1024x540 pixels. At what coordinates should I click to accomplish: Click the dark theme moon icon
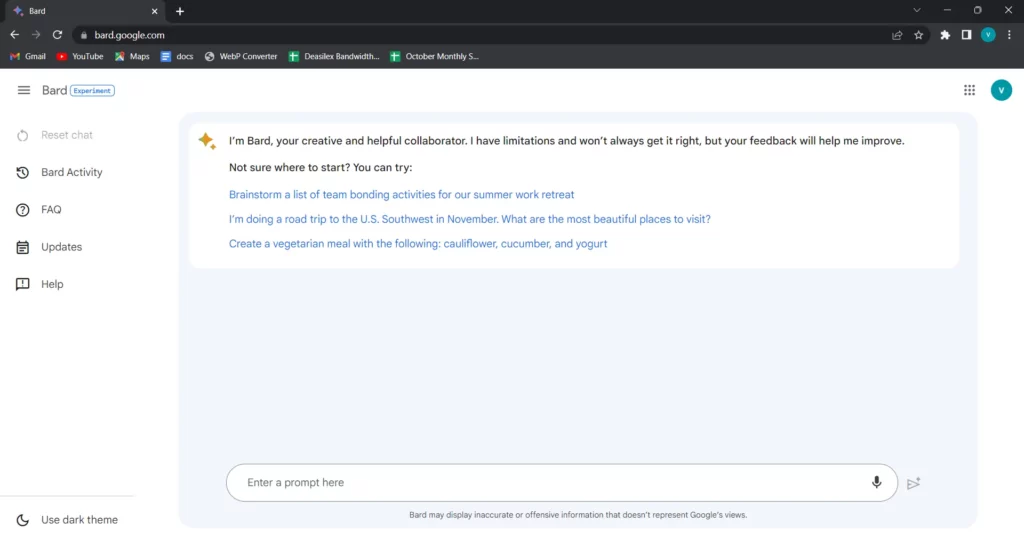point(23,520)
